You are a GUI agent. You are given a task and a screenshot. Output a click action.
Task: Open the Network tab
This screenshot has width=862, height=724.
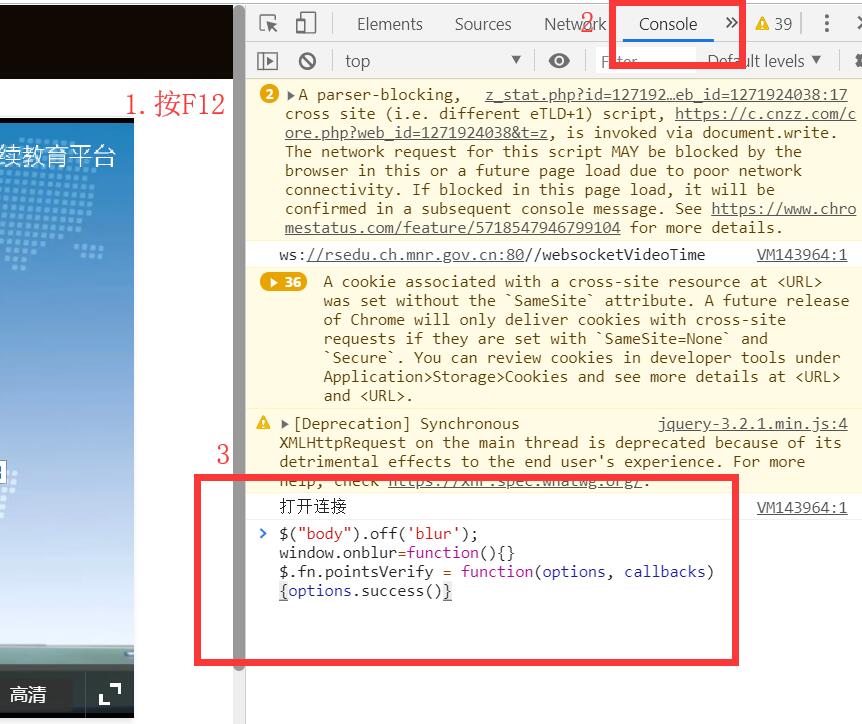coord(575,24)
